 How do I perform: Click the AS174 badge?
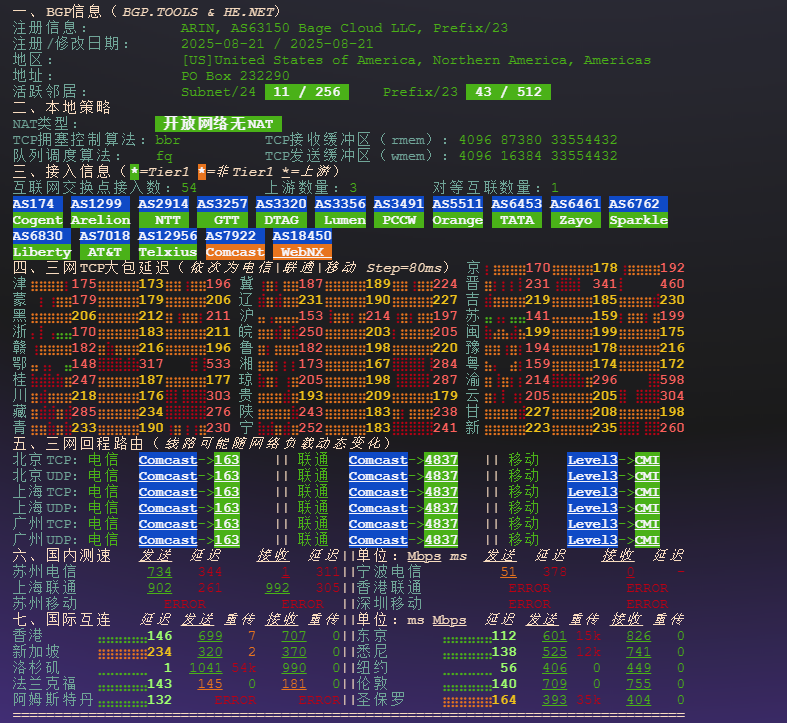pos(38,204)
